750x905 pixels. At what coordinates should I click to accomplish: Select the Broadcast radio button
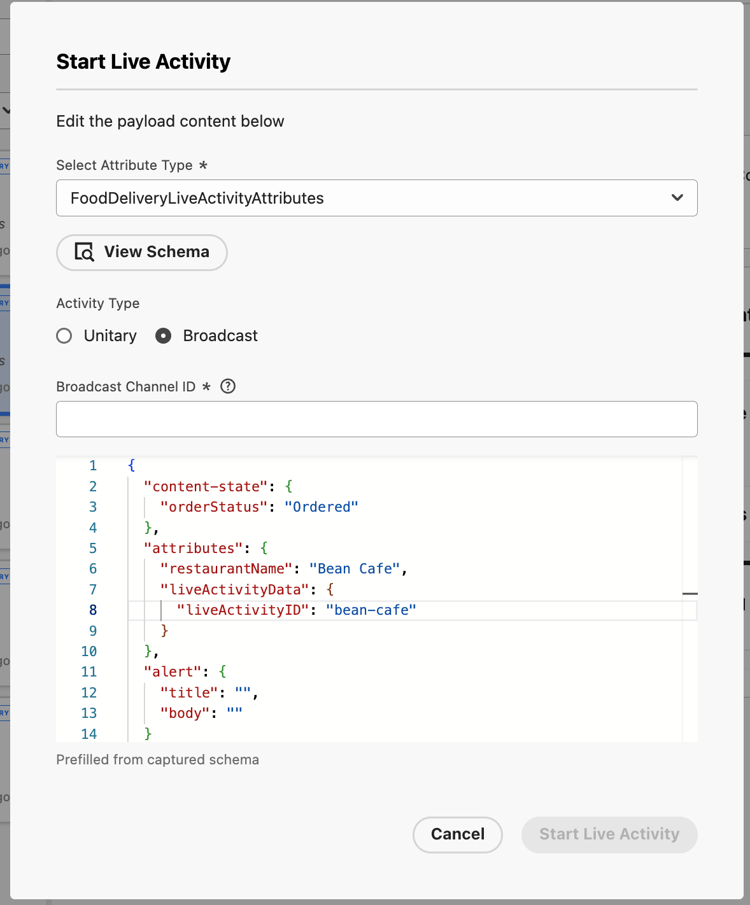pyautogui.click(x=163, y=336)
